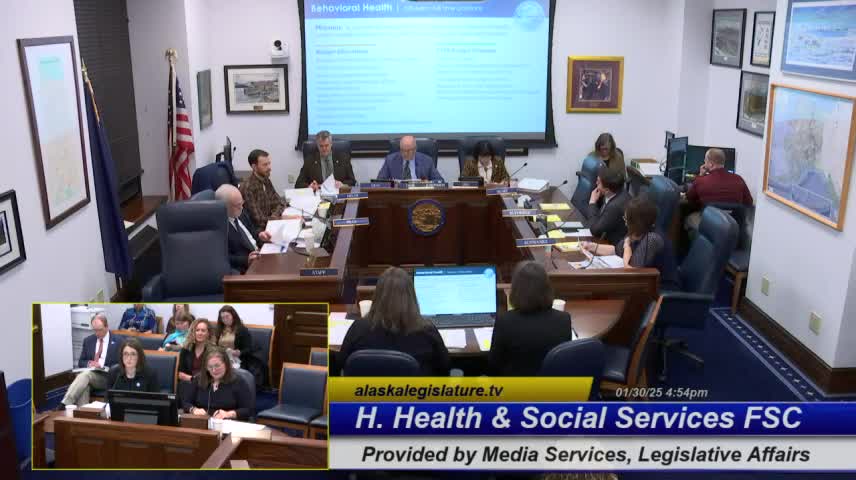Click the state seal on the dais

[426, 217]
